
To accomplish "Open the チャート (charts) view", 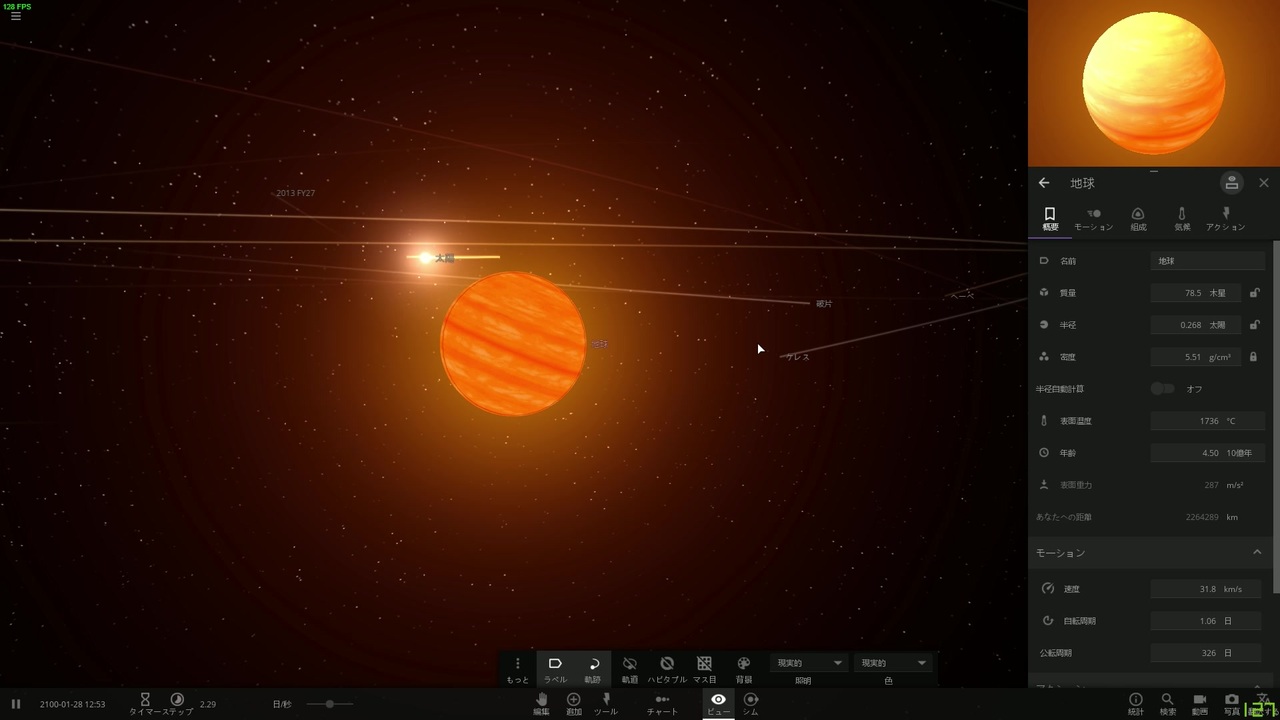I will [662, 705].
